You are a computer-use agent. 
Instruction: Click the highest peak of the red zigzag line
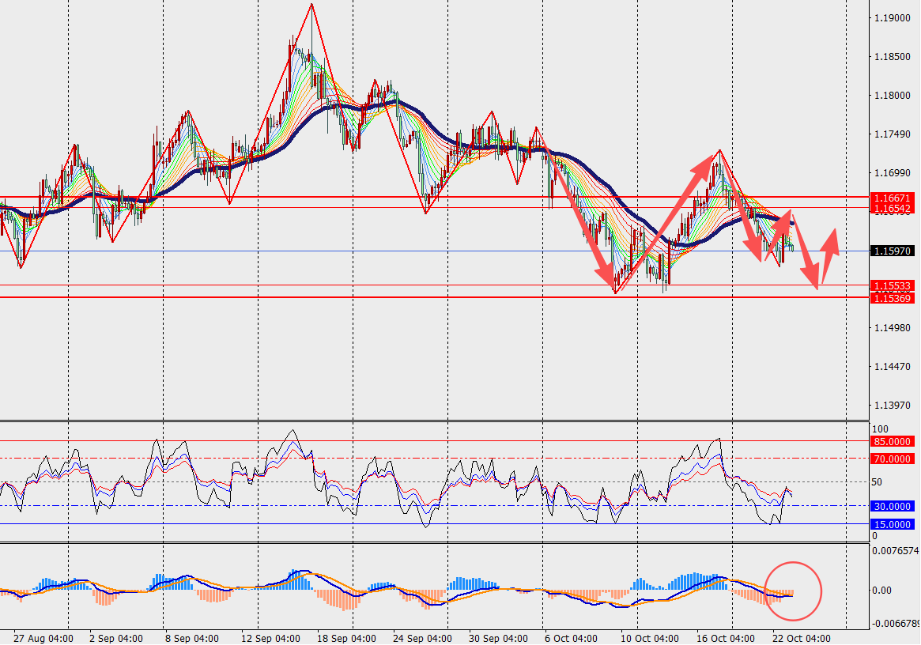point(312,5)
